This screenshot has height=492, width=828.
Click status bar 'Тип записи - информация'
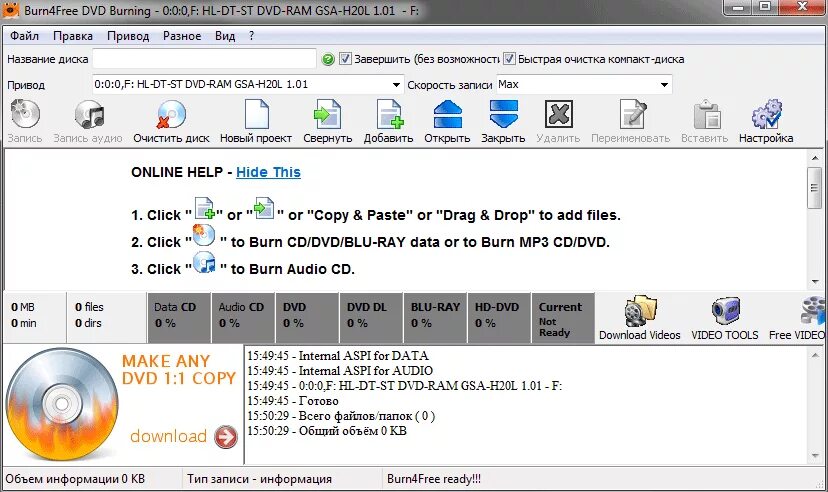click(259, 479)
